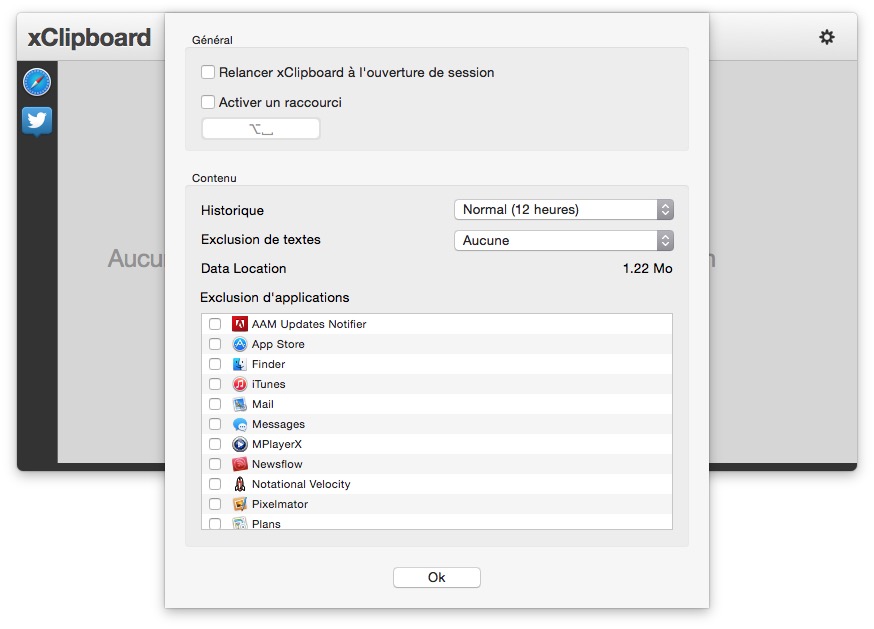Open the gear settings icon in xClipboard window
This screenshot has width=874, height=629.
(827, 37)
